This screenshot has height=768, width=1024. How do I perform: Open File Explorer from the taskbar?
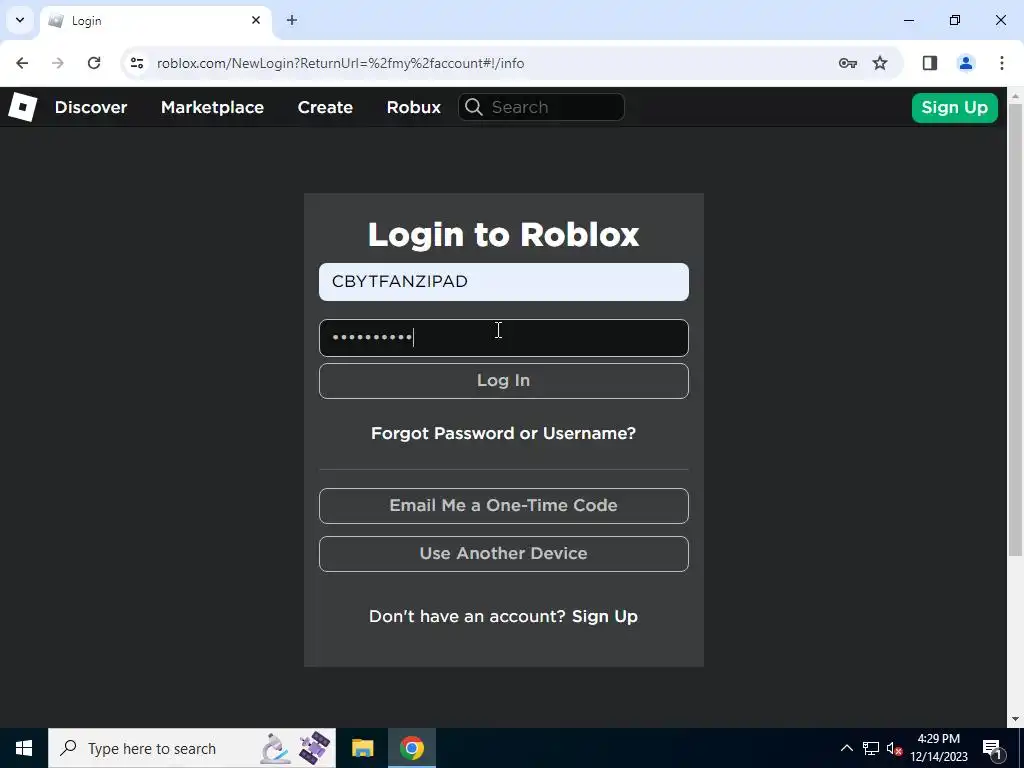pos(362,748)
